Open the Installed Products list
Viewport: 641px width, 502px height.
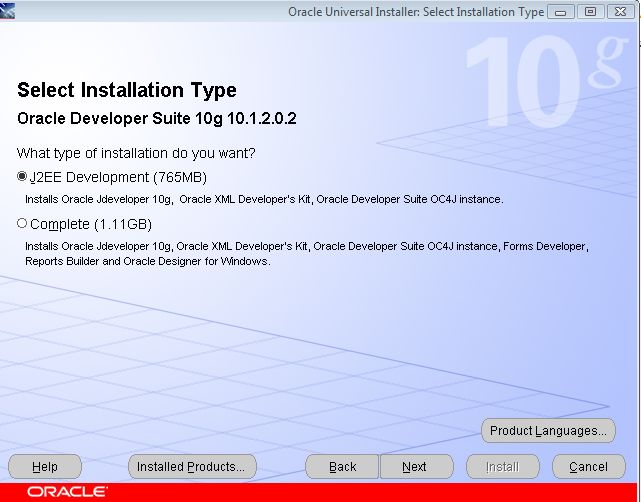(191, 467)
